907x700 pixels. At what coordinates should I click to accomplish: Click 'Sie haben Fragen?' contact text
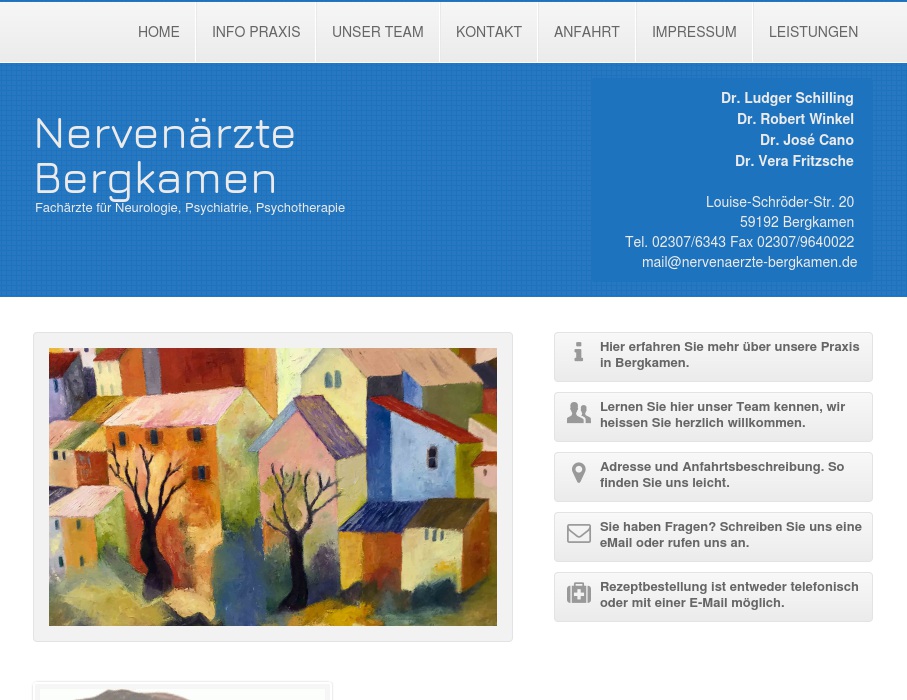[730, 535]
